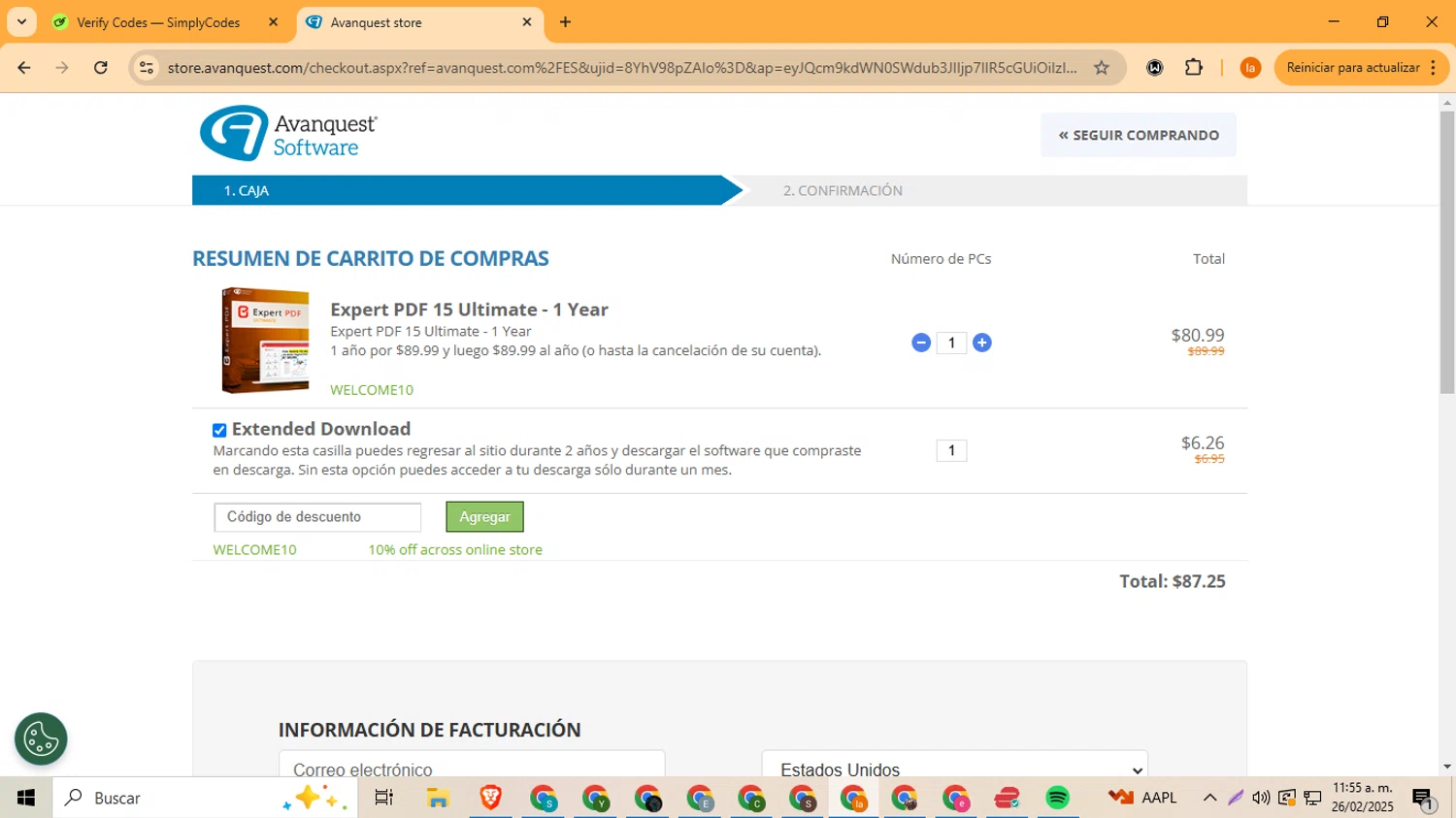Open the Estados Unidos country dropdown

coord(955,766)
